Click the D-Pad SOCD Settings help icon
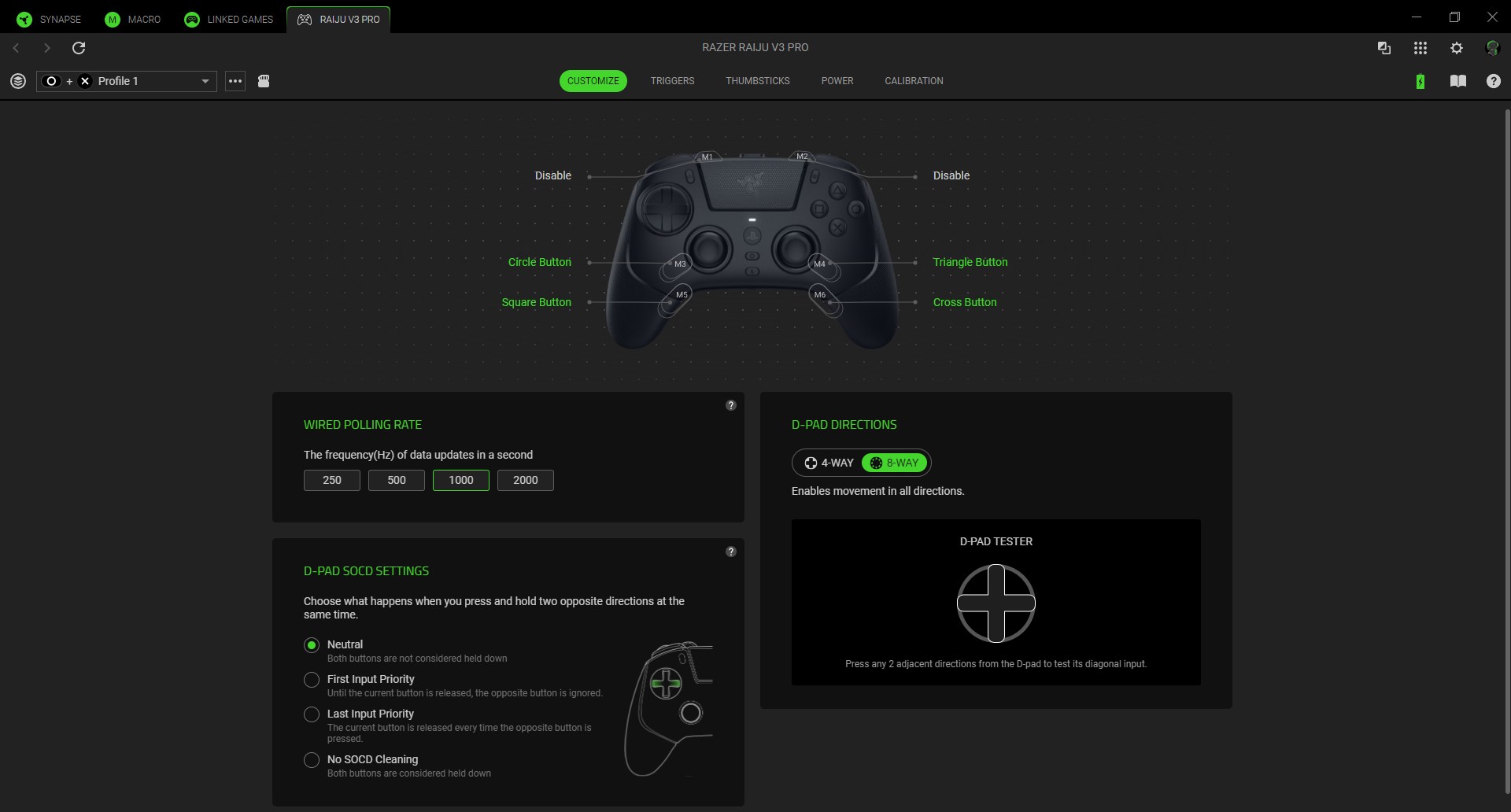 tap(730, 552)
